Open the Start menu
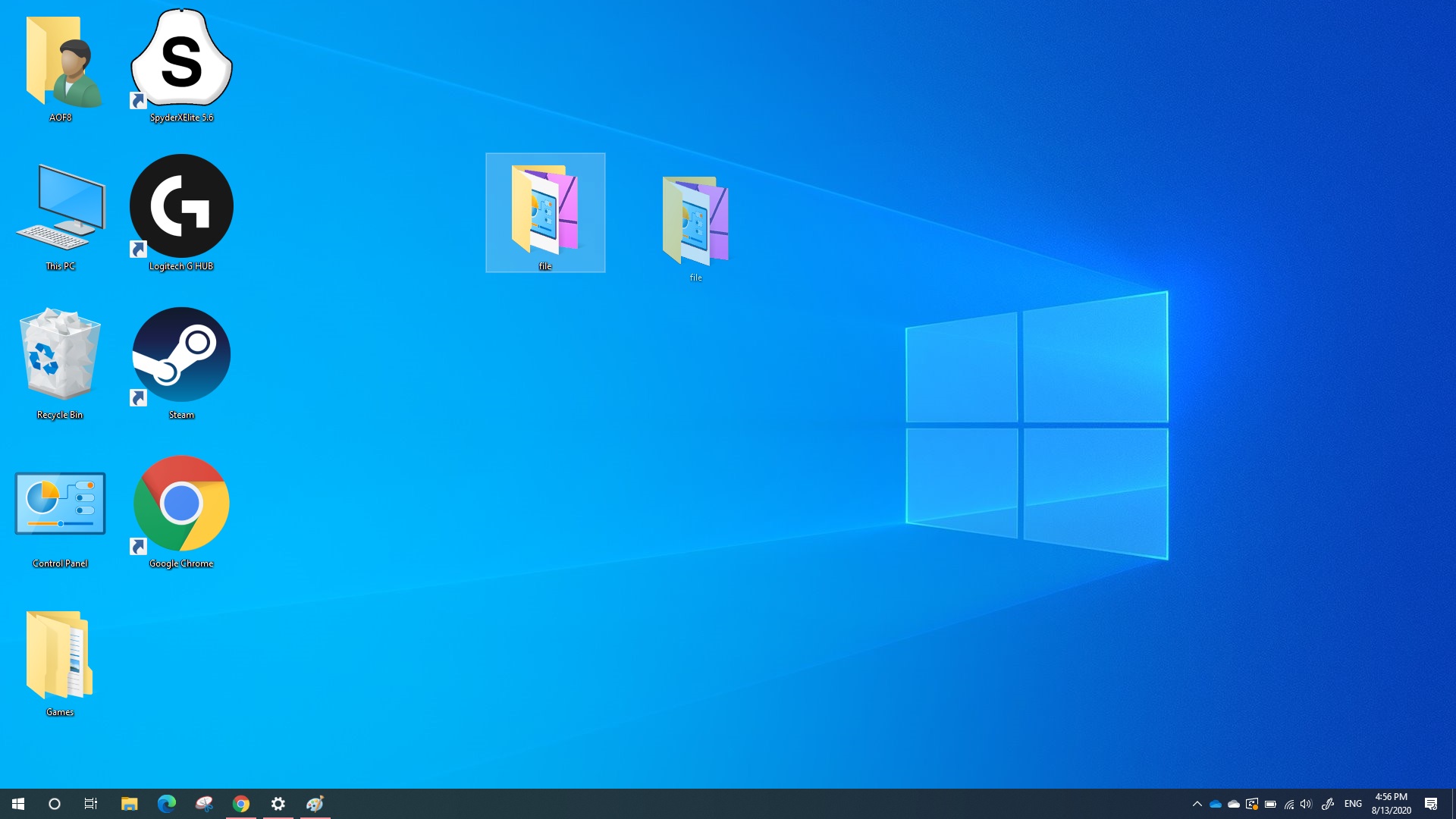This screenshot has width=1456, height=819. pos(18,804)
